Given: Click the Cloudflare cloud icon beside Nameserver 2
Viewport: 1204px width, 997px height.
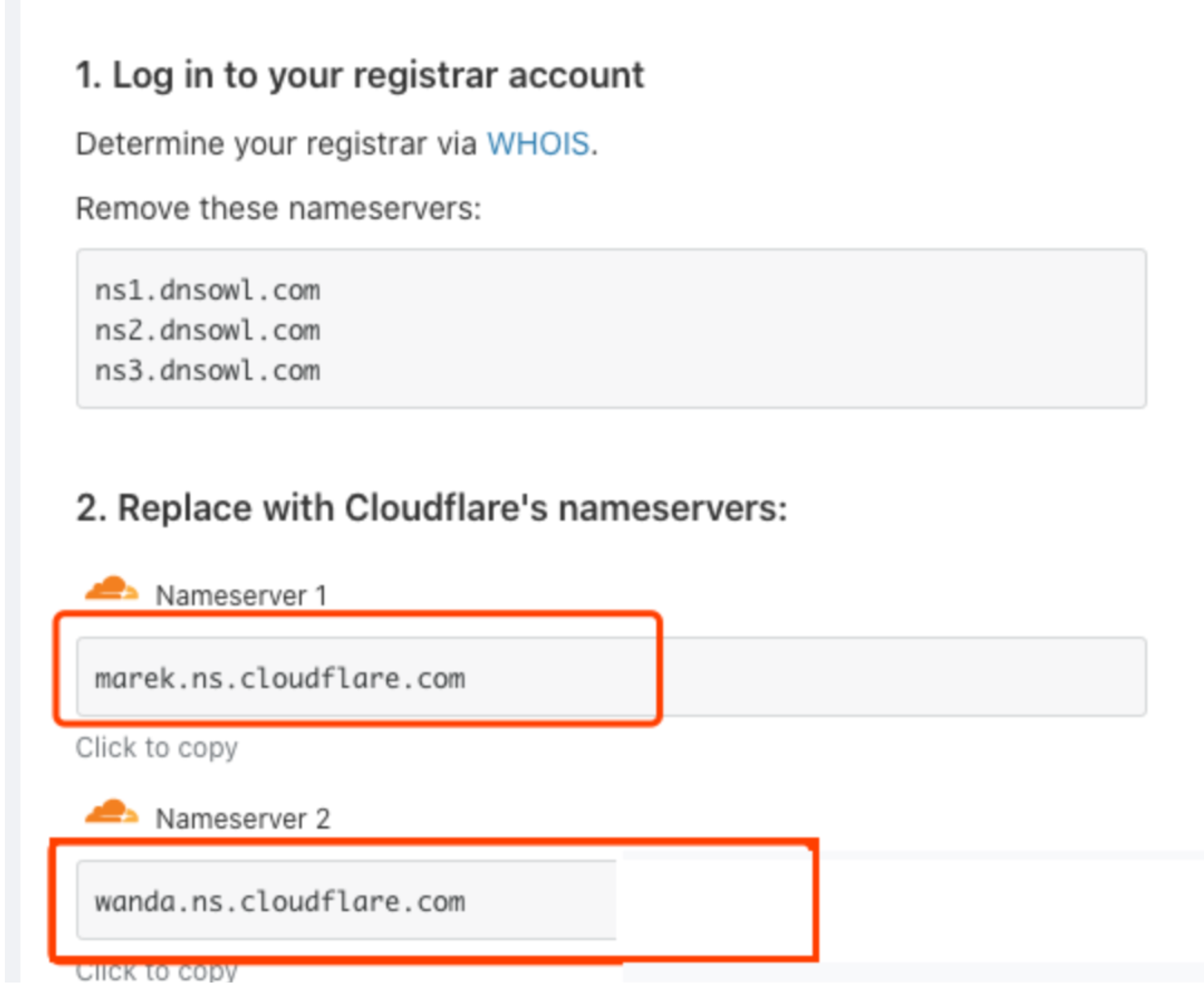Looking at the screenshot, I should point(111,813).
